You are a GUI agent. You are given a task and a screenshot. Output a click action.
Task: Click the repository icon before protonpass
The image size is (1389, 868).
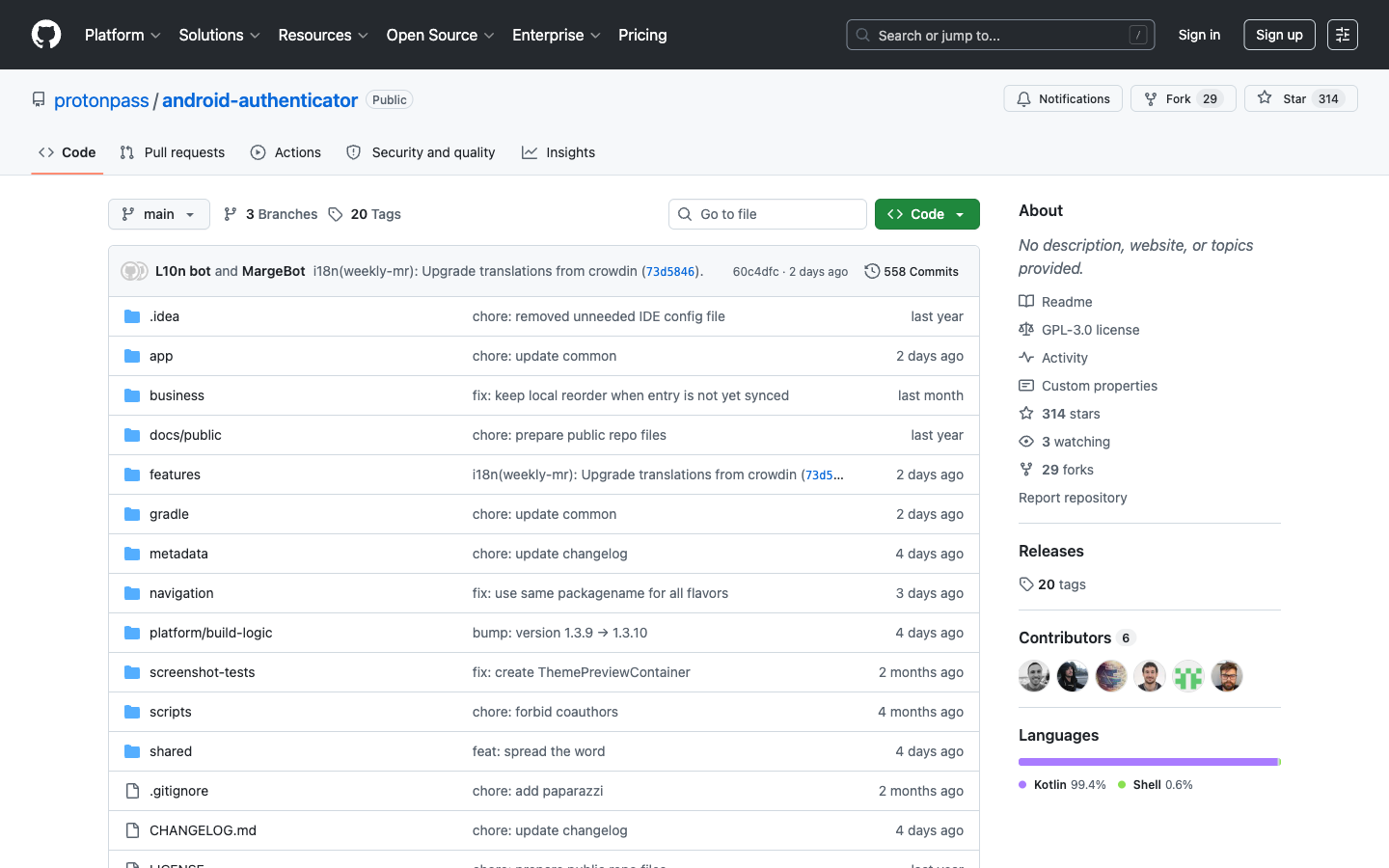pyautogui.click(x=39, y=99)
